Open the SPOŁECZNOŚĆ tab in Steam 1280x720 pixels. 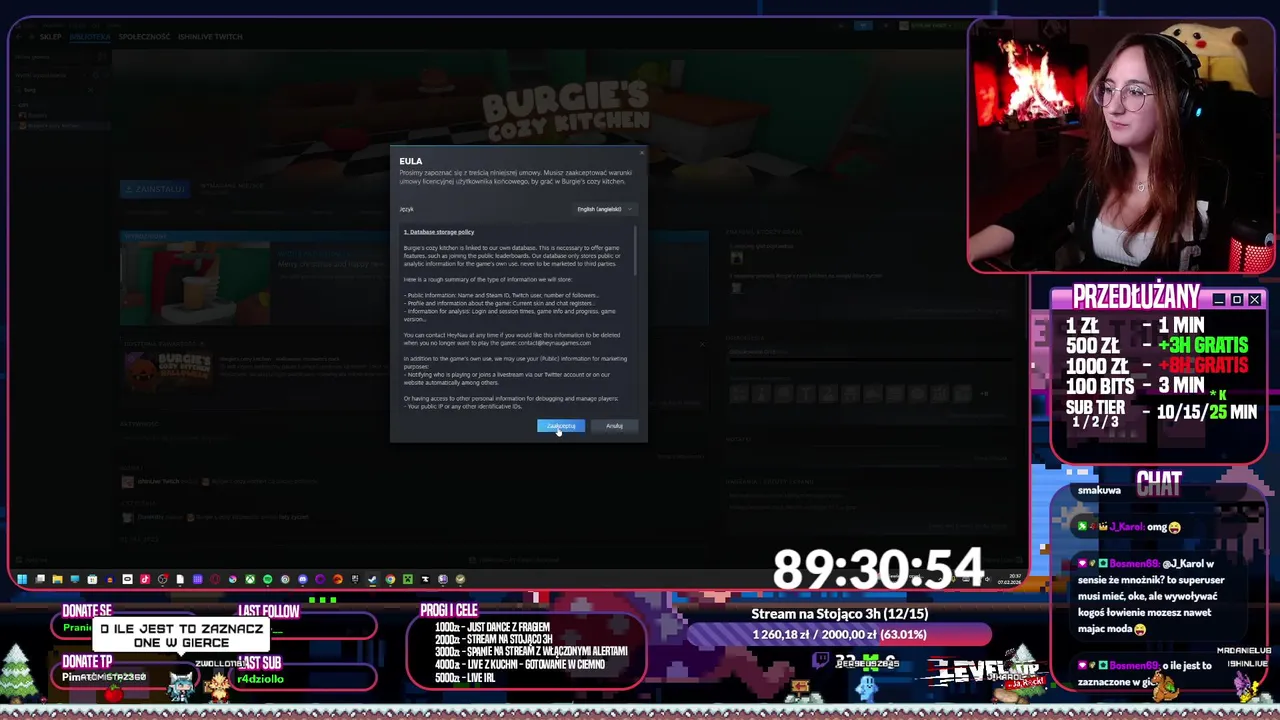[x=144, y=37]
